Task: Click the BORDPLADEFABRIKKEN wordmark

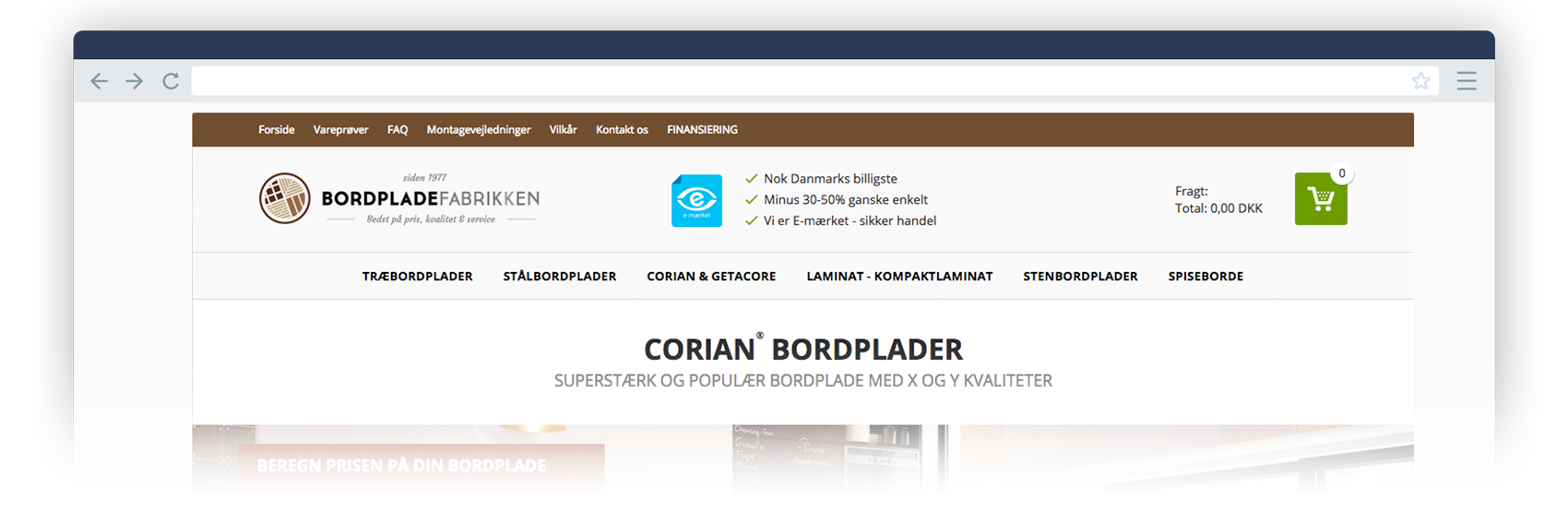Action: coord(430,198)
